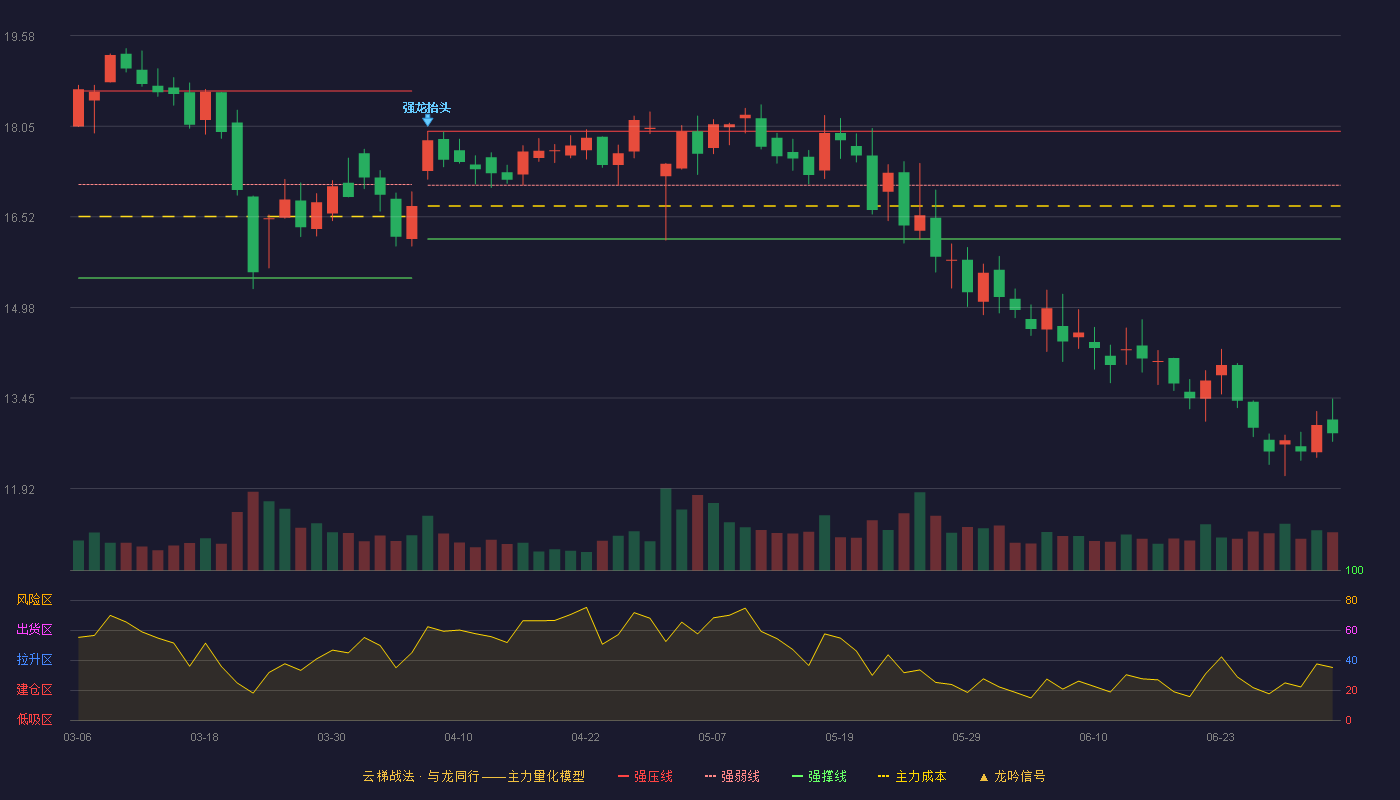Image resolution: width=1400 pixels, height=800 pixels.
Task: Select the 拉升区 zone label
Action: tap(34, 660)
